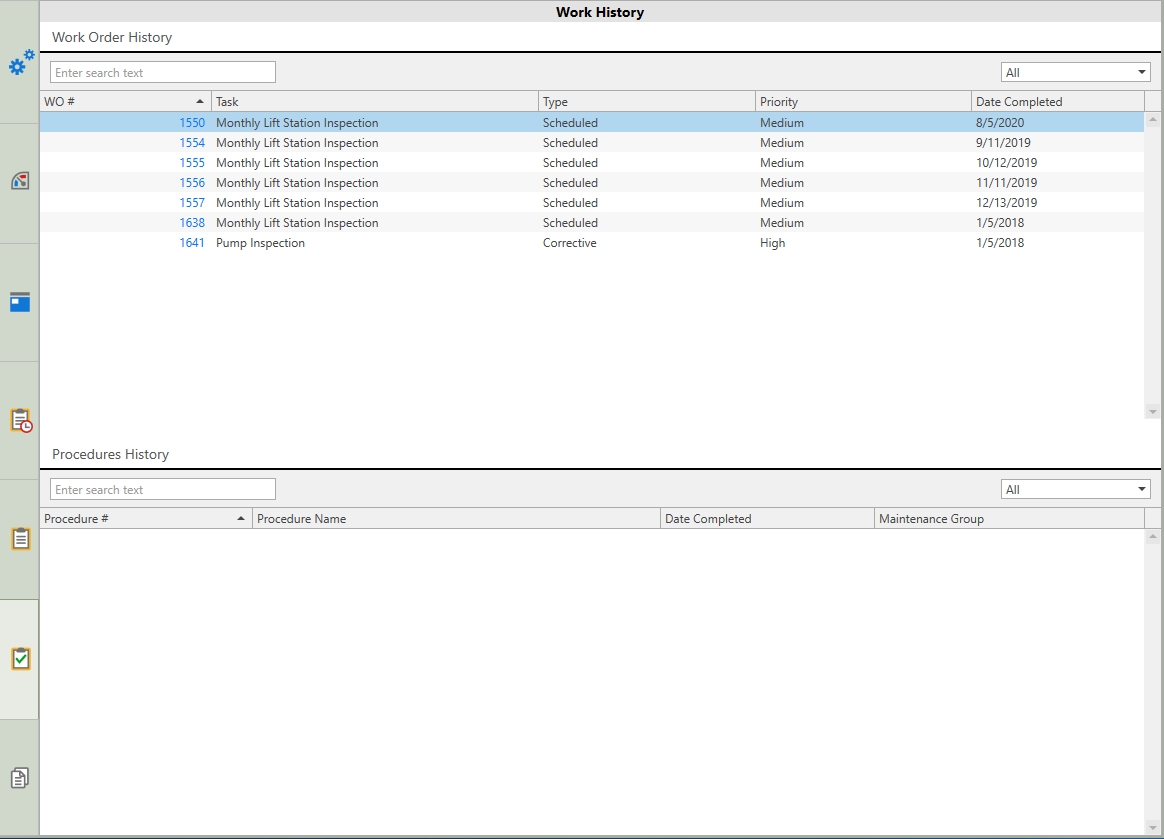Click the Scheduled type cell for WO 1557

coord(570,203)
